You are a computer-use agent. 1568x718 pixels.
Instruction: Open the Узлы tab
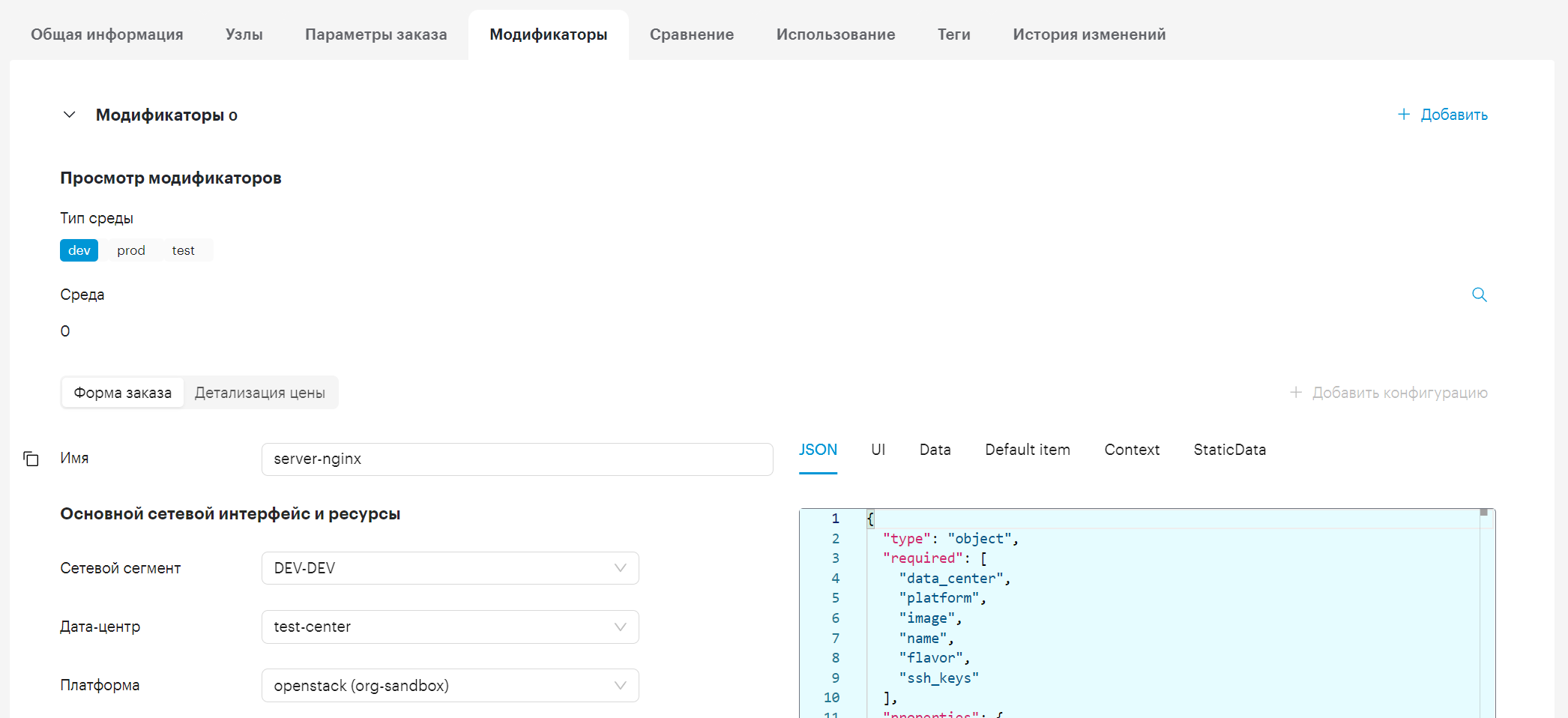tap(244, 34)
